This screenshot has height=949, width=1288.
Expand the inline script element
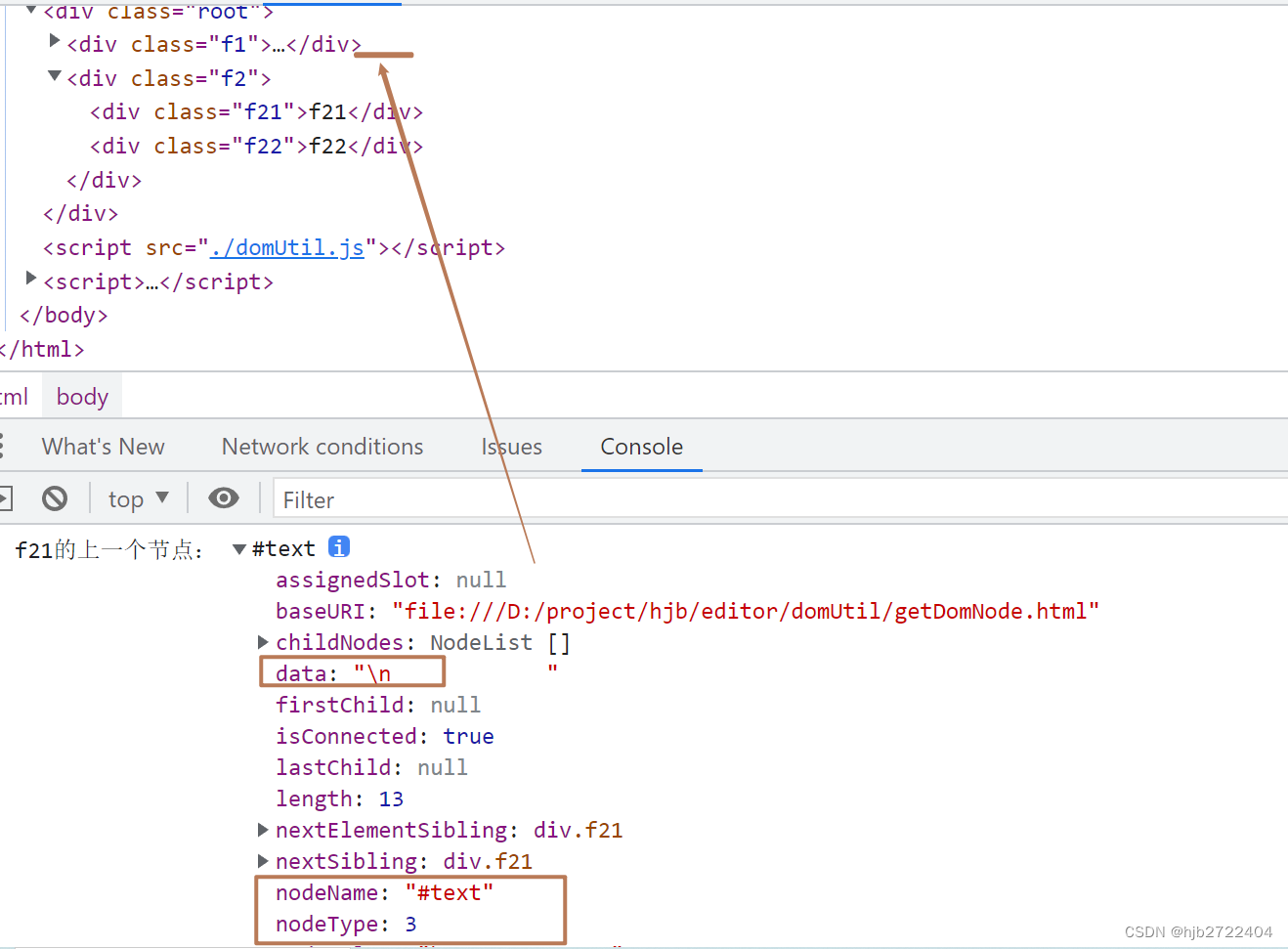click(31, 280)
